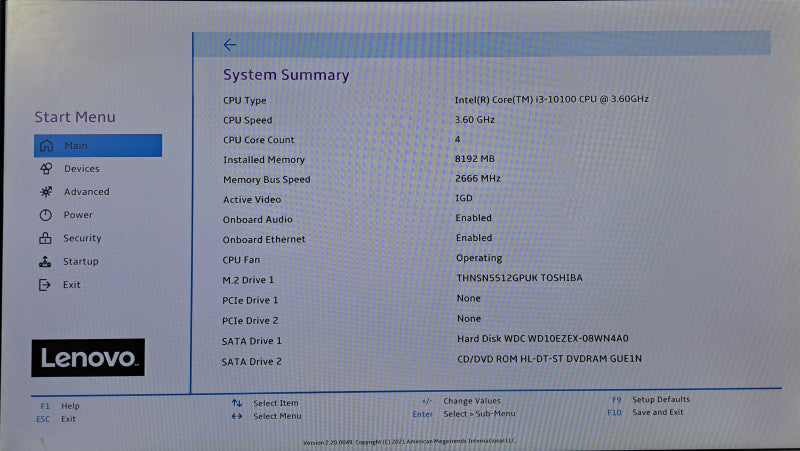
Task: Click the up-down Select Item arrows icon
Action: pos(237,403)
